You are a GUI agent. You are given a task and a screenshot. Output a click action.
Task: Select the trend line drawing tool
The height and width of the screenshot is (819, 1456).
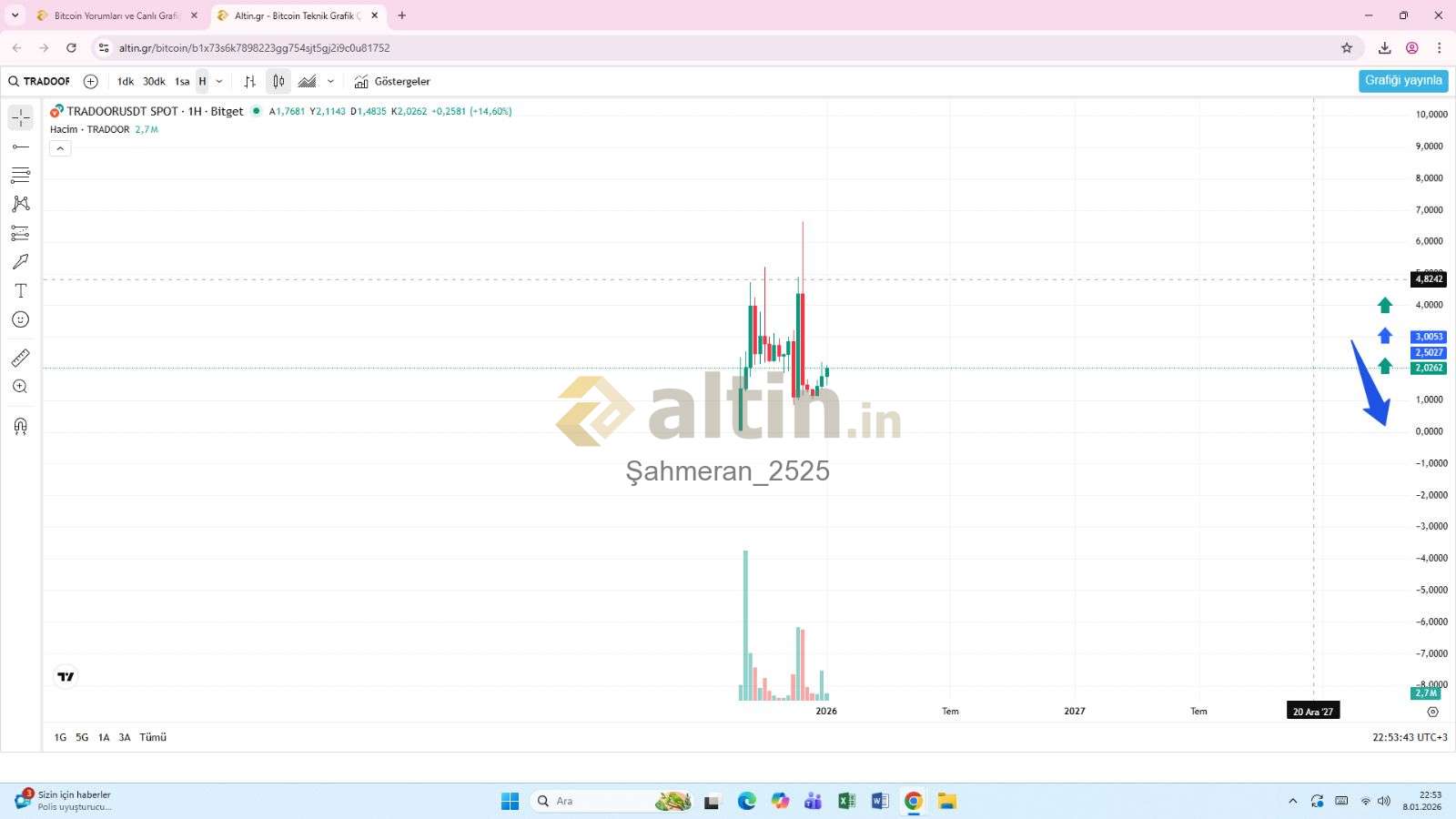20,147
